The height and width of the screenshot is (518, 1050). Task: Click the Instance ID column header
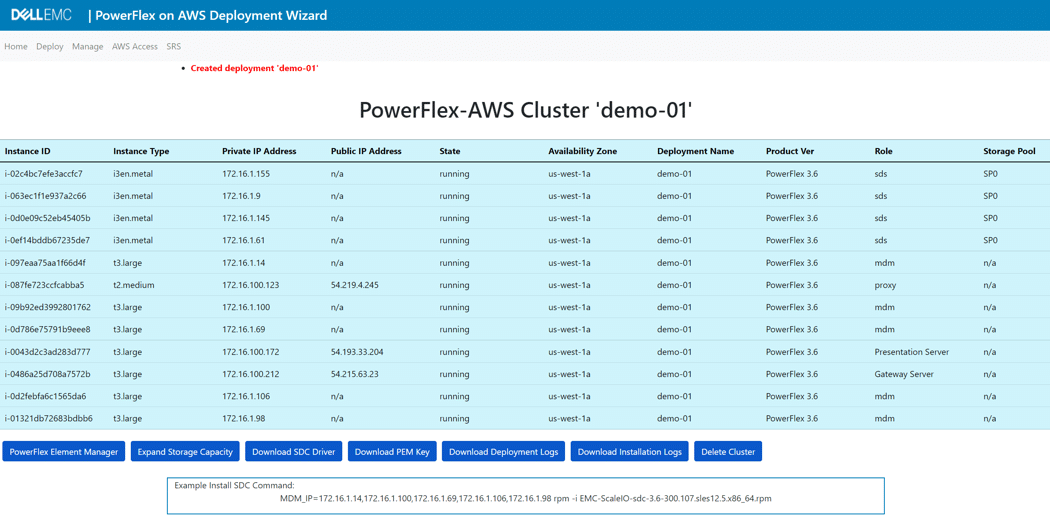pos(27,151)
